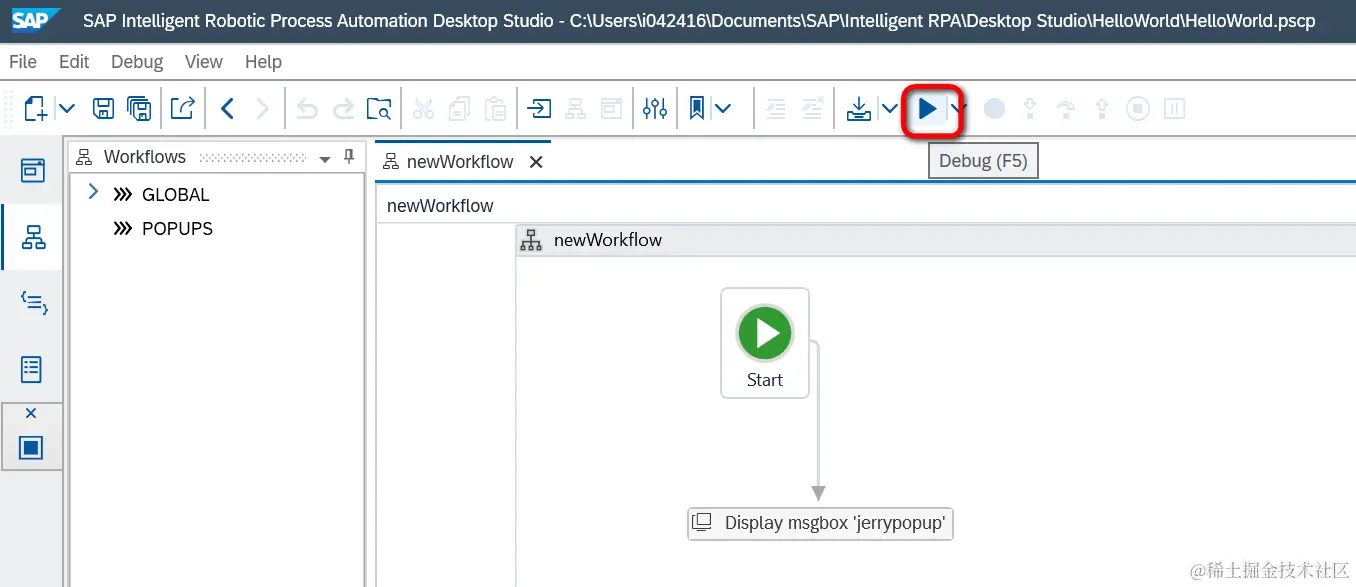Screen dimensions: 1356x587
Task: Click the greyed window toolbar icon
Action: (x=611, y=108)
